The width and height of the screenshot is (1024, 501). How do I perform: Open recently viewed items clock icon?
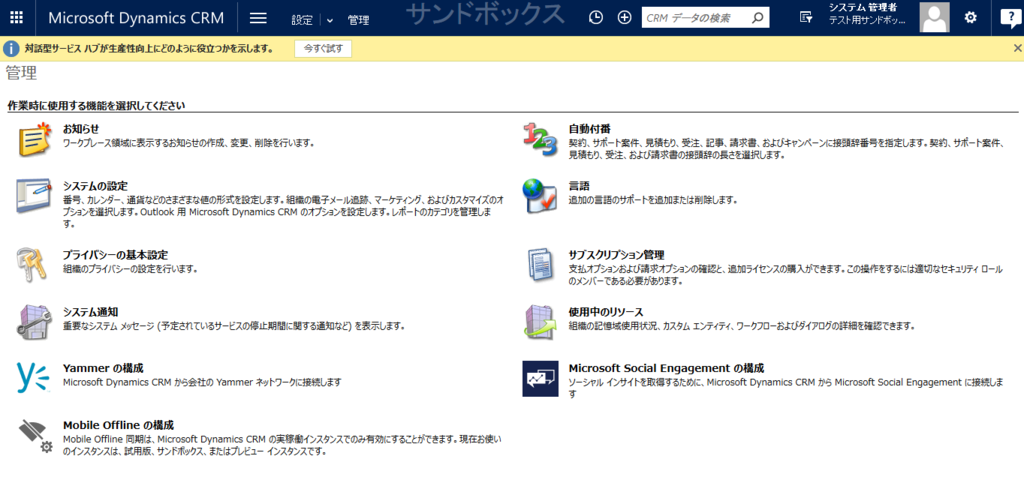pyautogui.click(x=596, y=18)
